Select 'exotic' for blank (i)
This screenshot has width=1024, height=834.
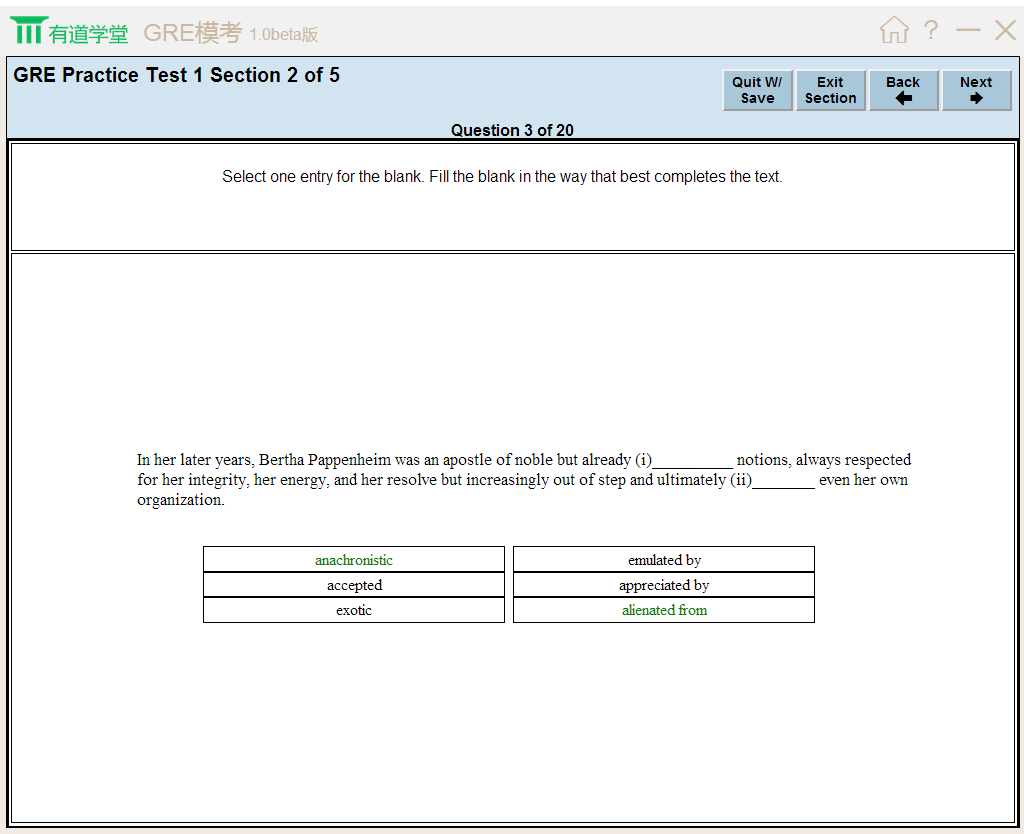354,610
